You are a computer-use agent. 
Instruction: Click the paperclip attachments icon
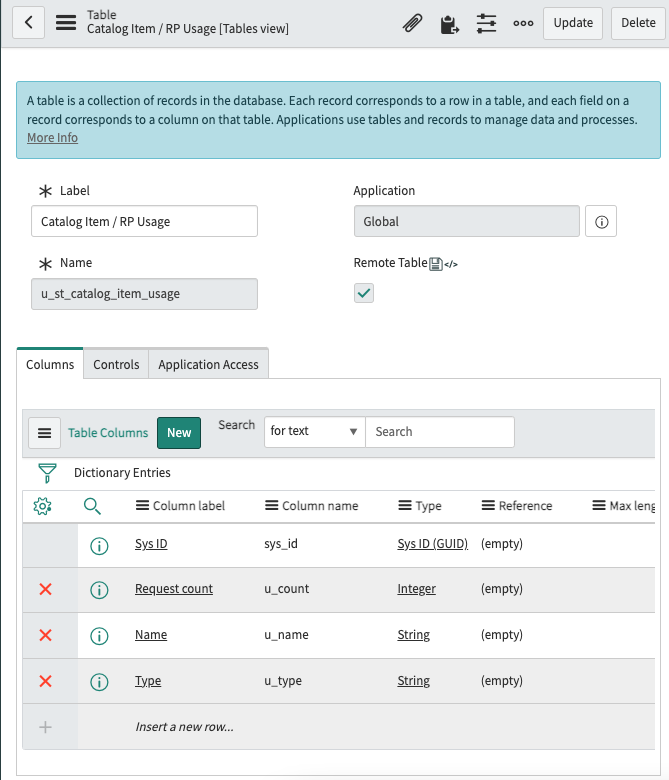tap(412, 23)
